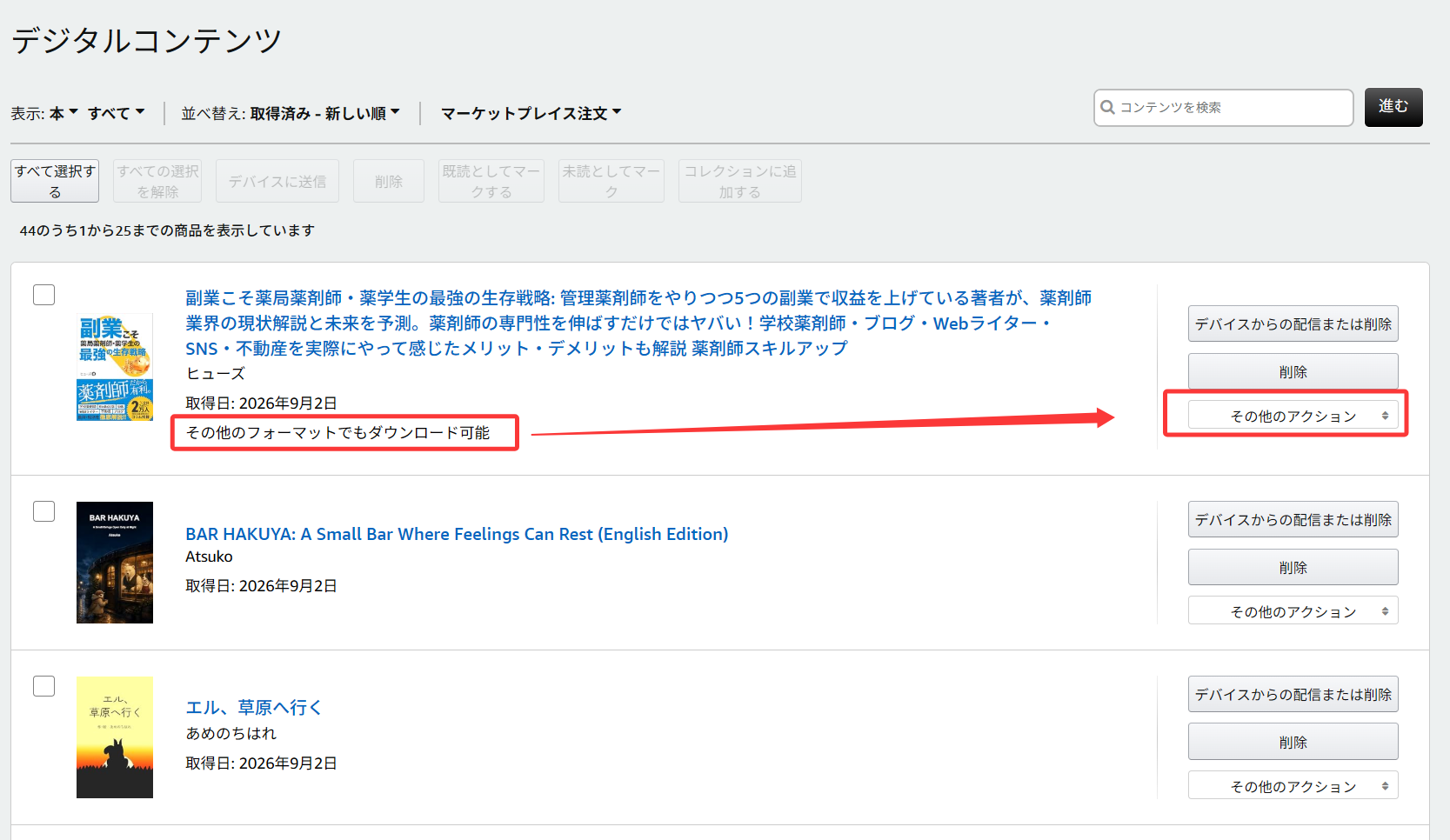Click the エル、草原へ行く cover thumbnail
Viewport: 1450px width, 840px height.
coord(115,737)
